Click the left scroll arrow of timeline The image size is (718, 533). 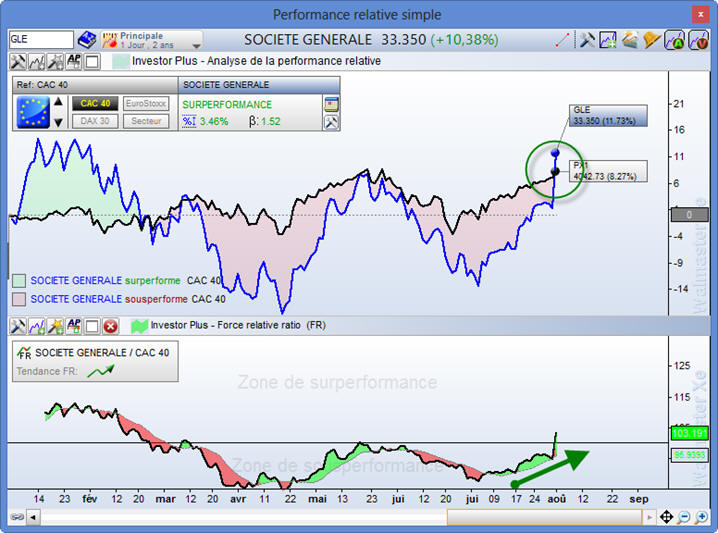33,517
